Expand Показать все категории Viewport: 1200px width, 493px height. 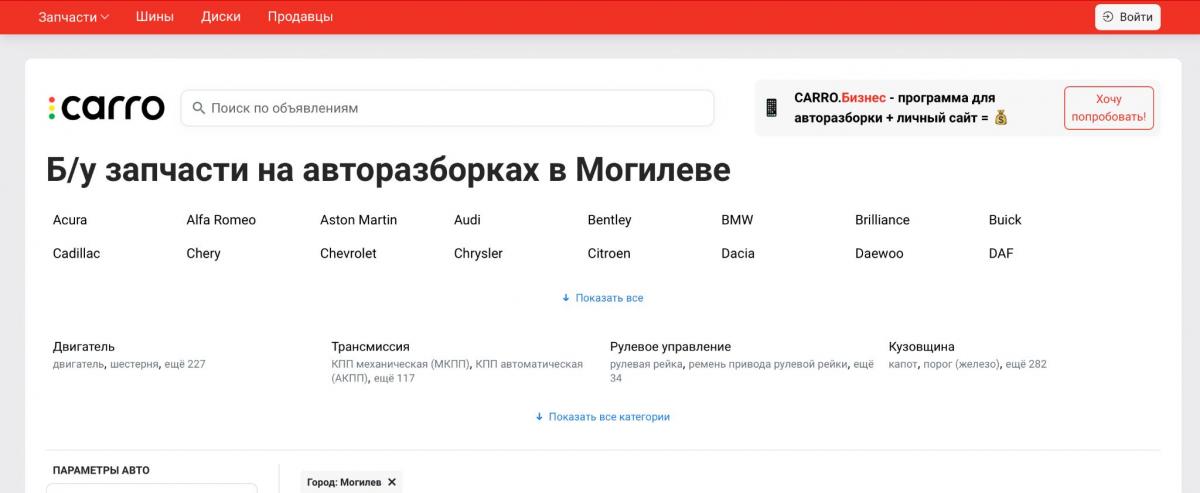[x=603, y=417]
